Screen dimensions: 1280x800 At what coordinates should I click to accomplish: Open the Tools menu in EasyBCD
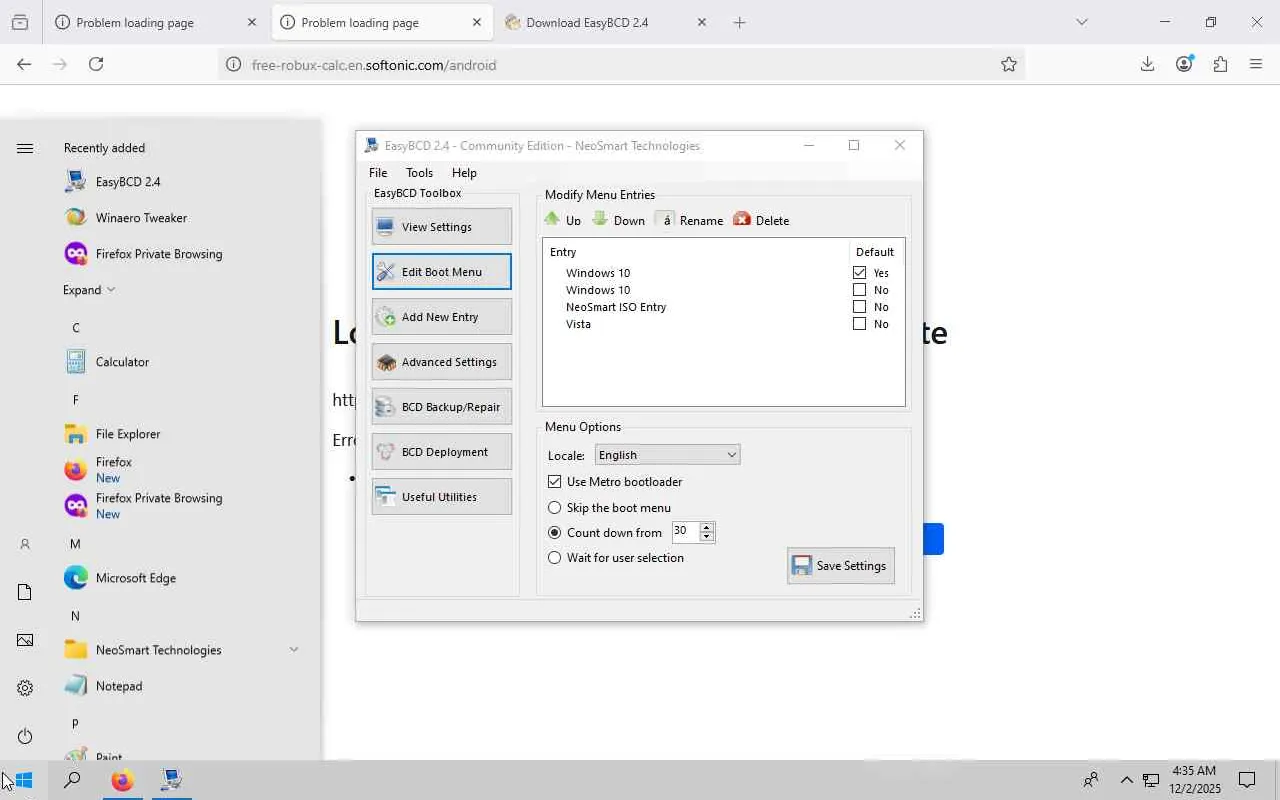pos(419,173)
